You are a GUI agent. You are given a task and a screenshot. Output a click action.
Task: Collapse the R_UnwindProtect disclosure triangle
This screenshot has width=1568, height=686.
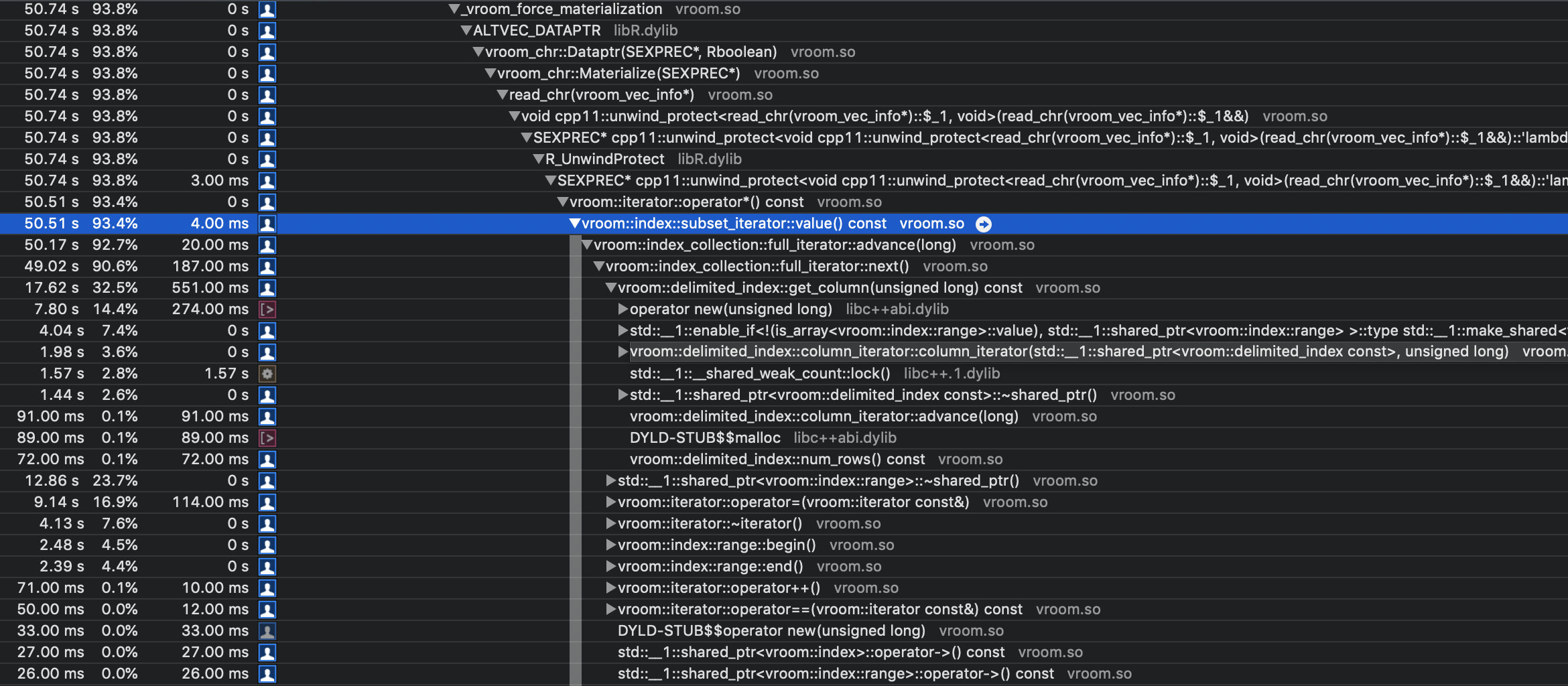coord(537,159)
